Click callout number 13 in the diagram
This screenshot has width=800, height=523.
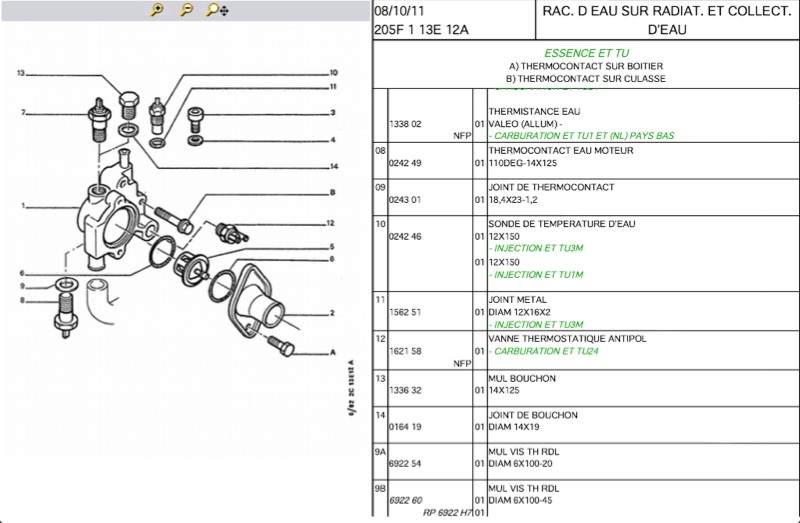point(20,73)
